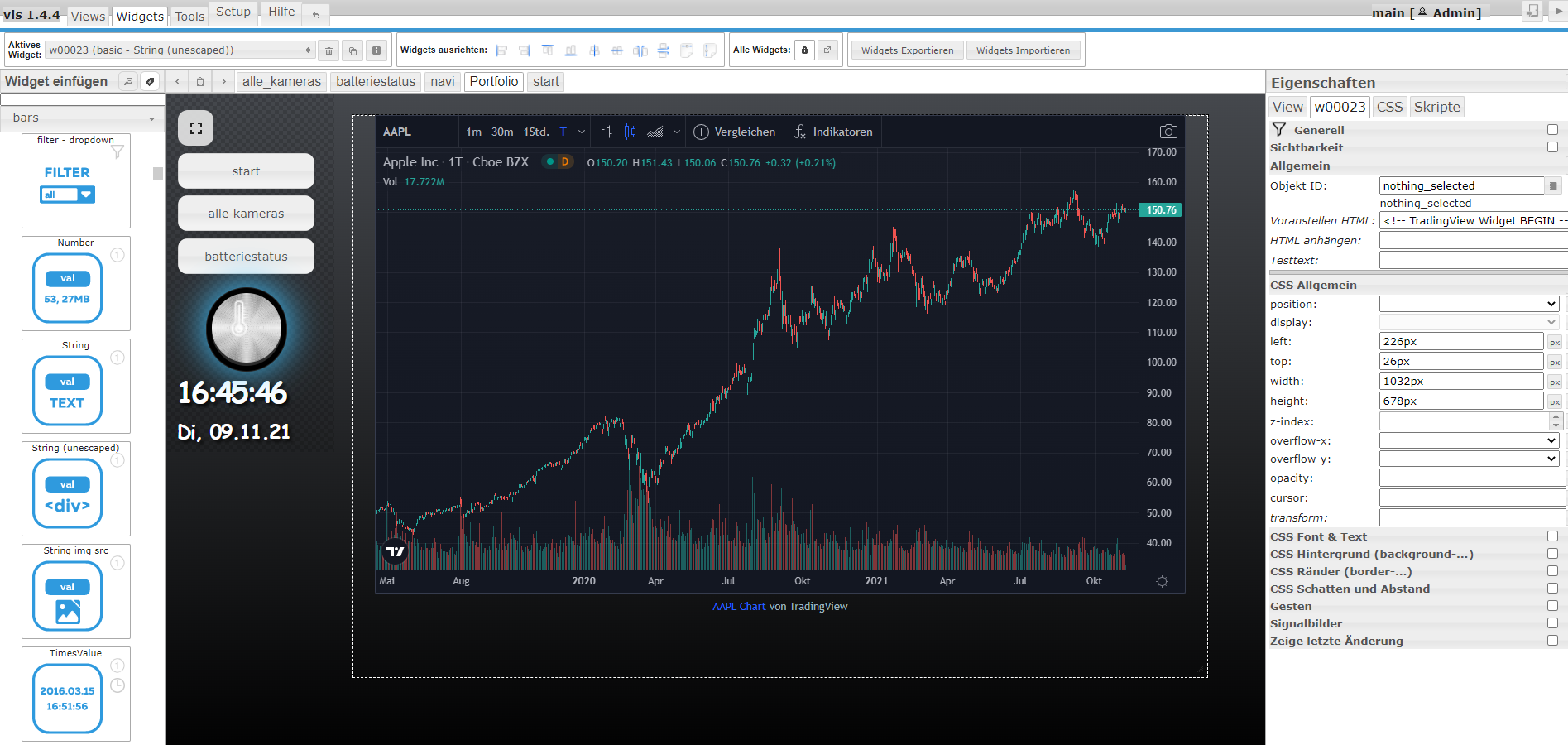Click the Voranstellen HTML input field
Screen dimensions: 1568x745
coord(1473,220)
